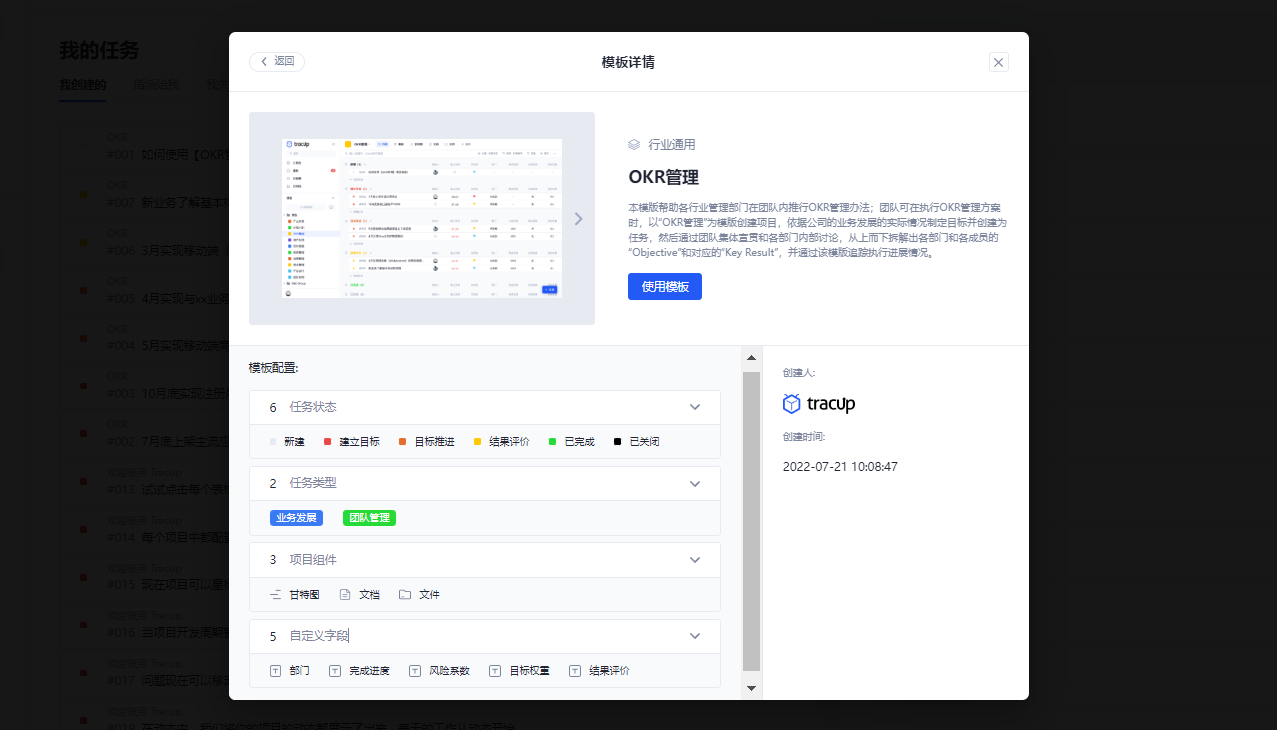Screen dimensions: 1277x730
Task: Click the 返回 back button
Action: tap(277, 61)
